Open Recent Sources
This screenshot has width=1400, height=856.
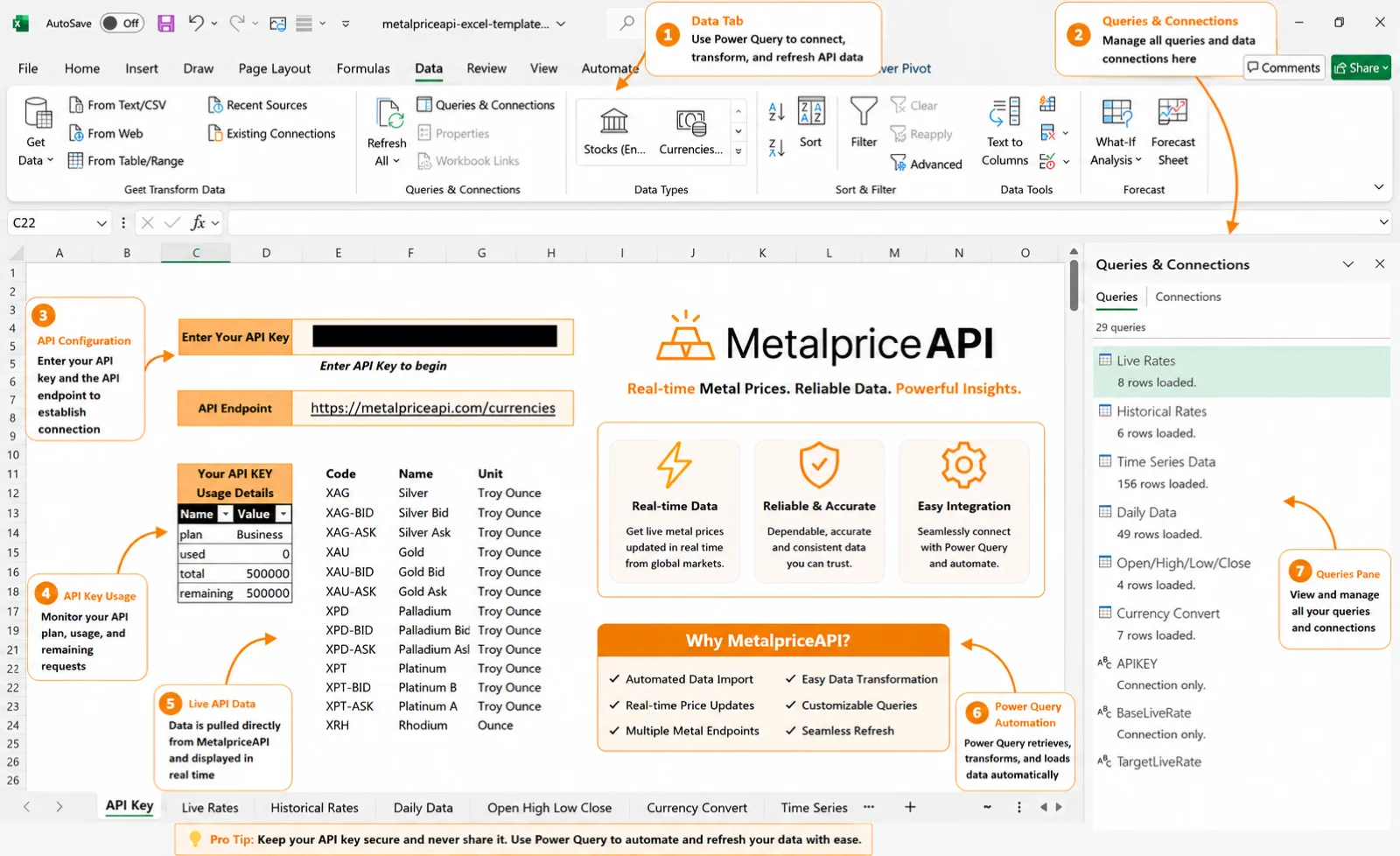(257, 105)
